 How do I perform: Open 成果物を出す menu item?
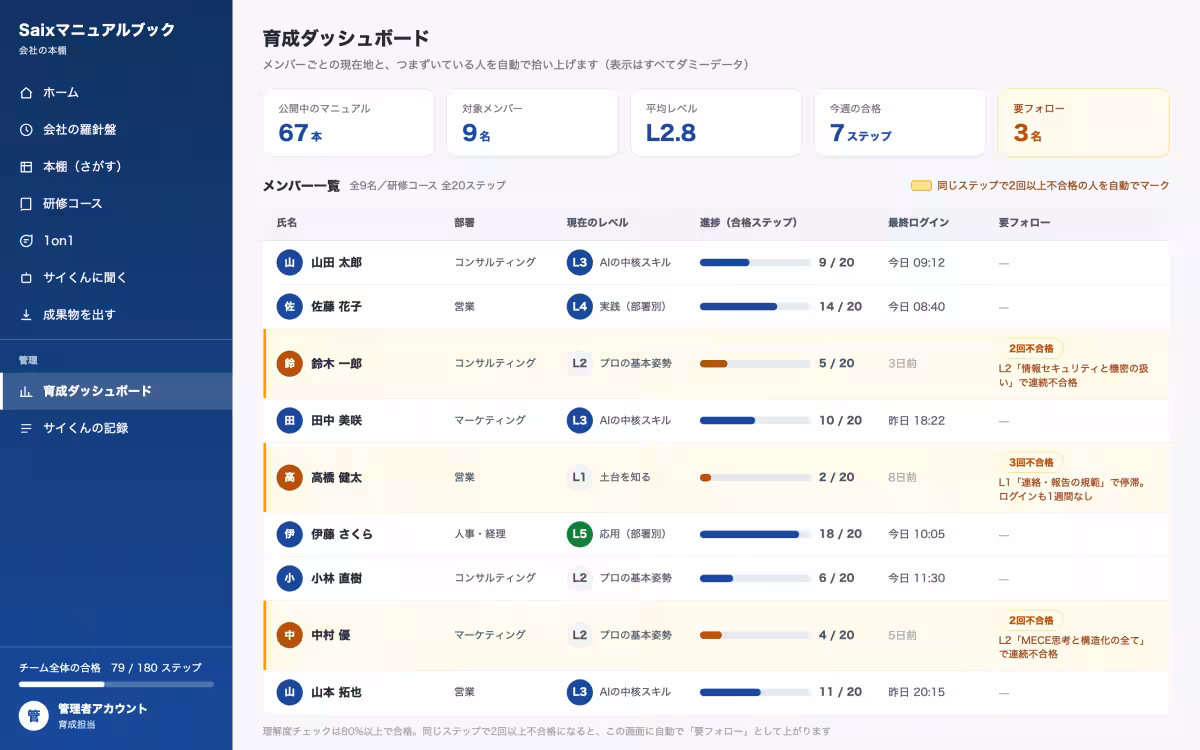(116, 314)
